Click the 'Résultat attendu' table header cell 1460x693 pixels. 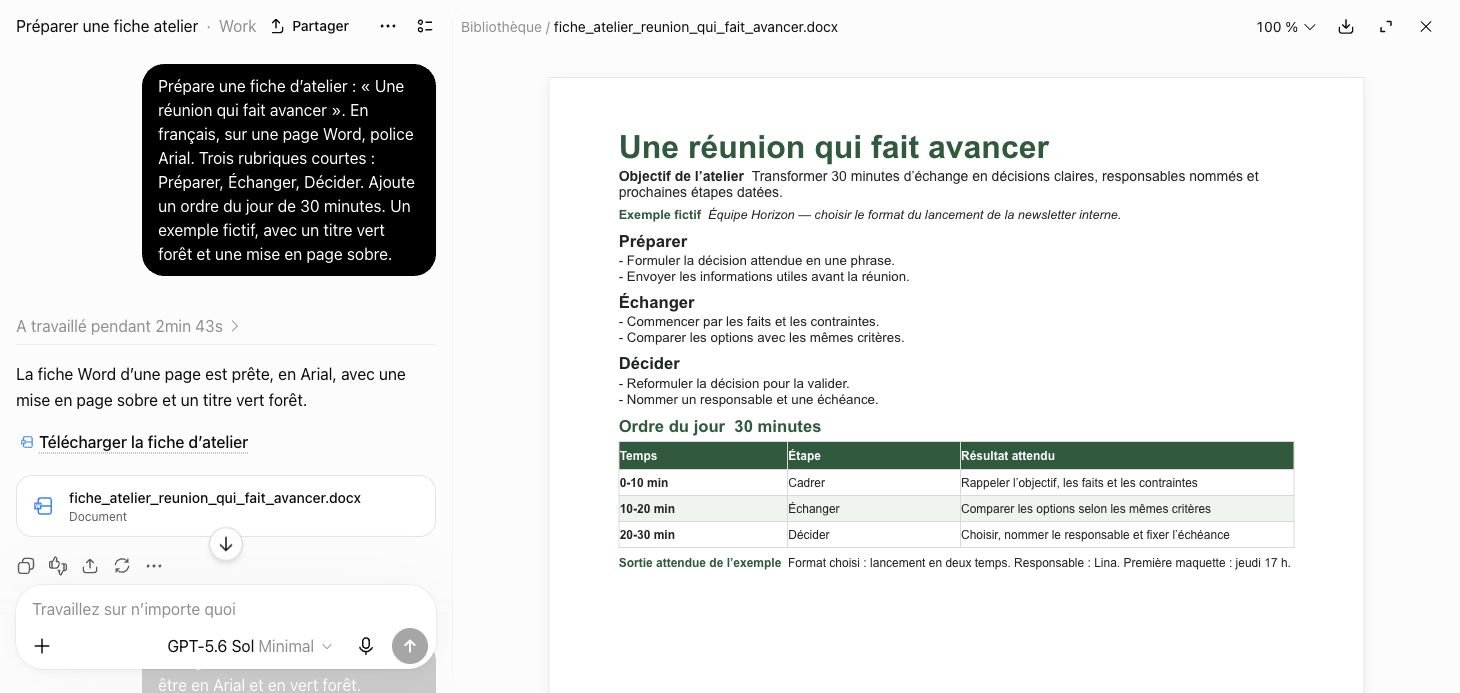click(x=1127, y=455)
